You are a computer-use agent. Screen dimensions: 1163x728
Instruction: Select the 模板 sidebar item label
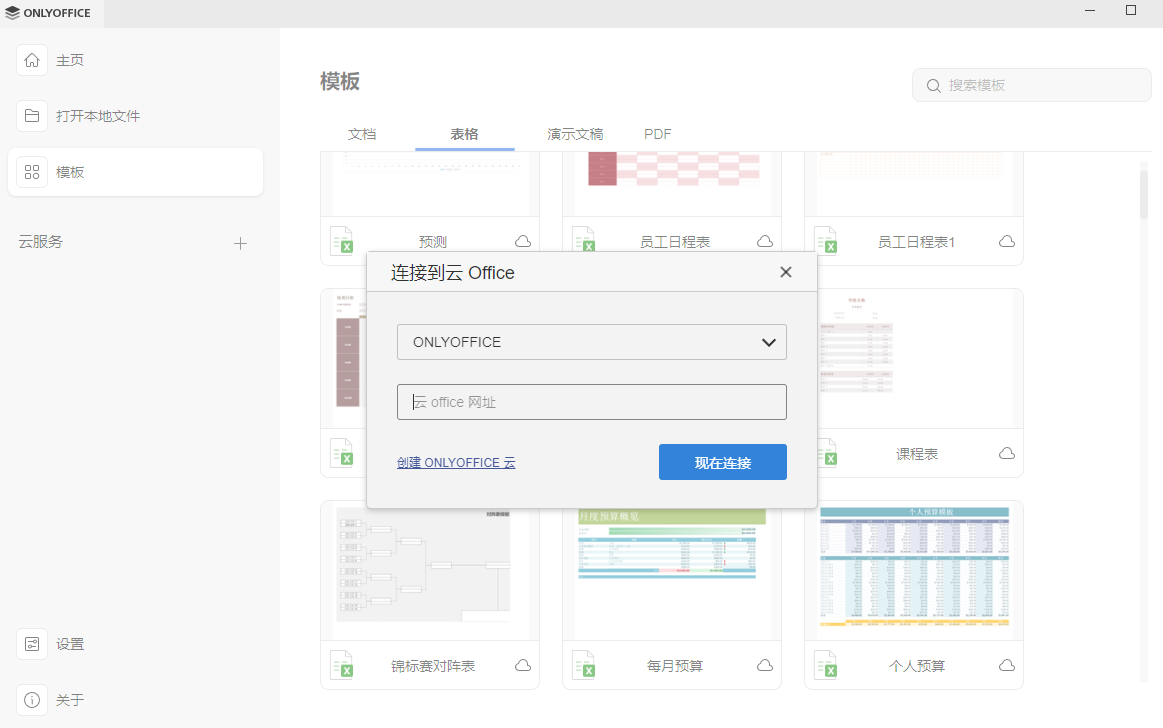(x=70, y=172)
